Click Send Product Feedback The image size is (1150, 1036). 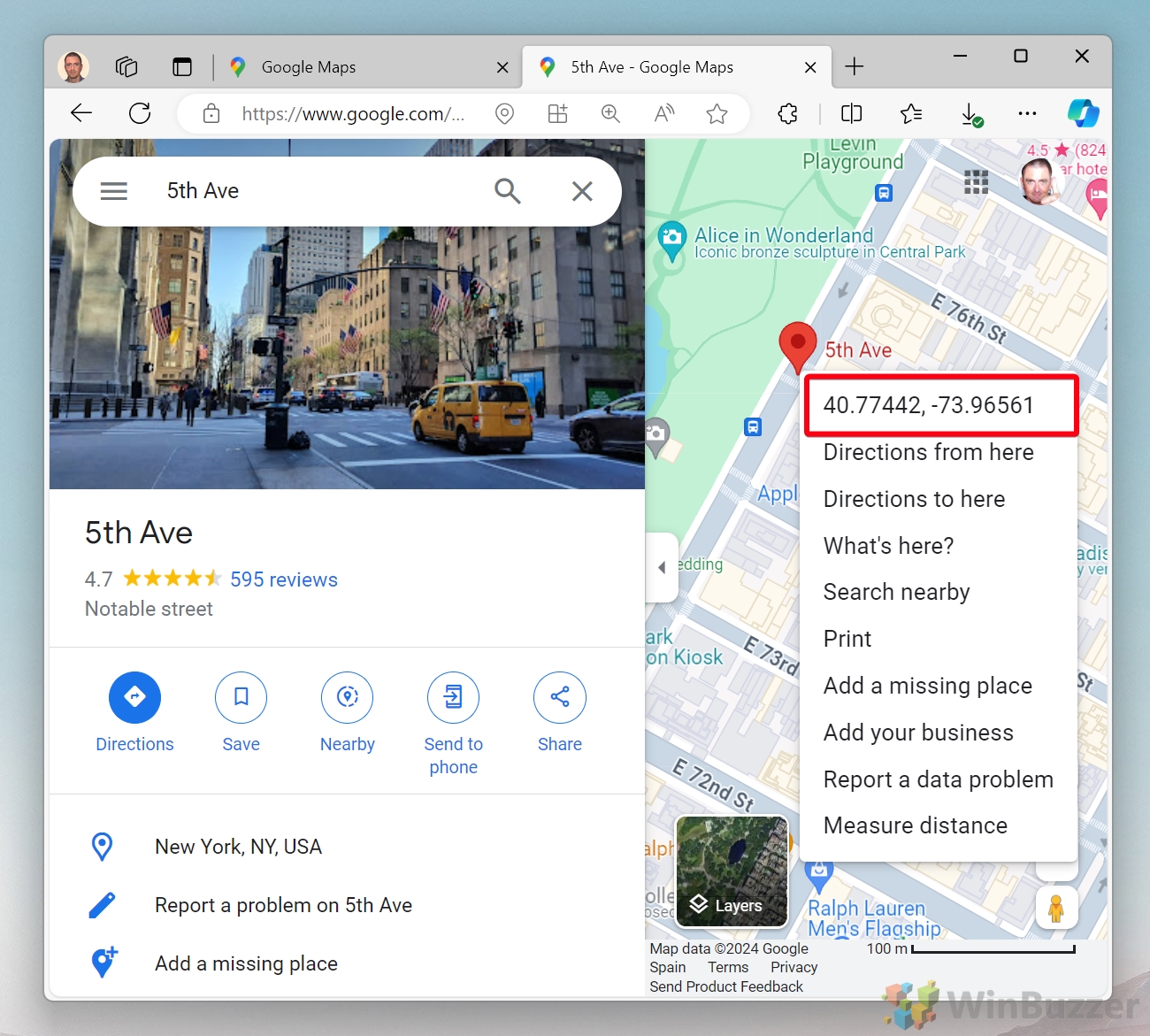(x=726, y=987)
